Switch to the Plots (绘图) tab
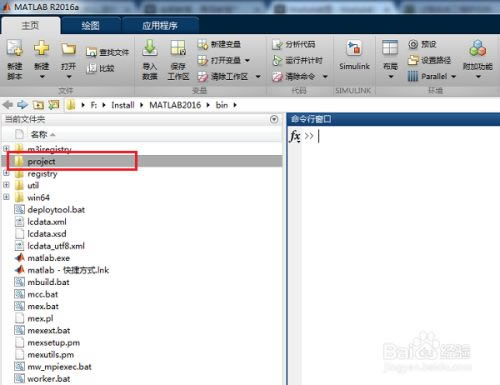Viewport: 500px width, 385px height. click(x=90, y=25)
